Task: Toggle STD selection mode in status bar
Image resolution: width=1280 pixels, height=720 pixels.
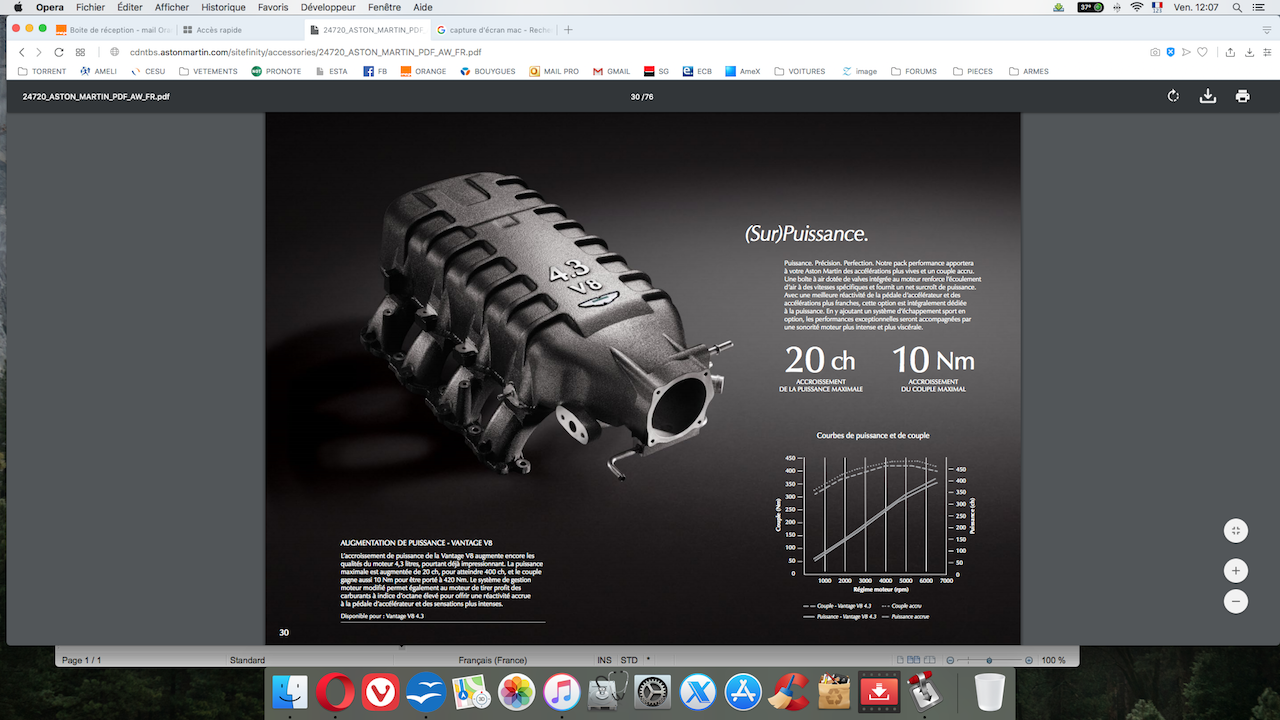Action: point(629,660)
